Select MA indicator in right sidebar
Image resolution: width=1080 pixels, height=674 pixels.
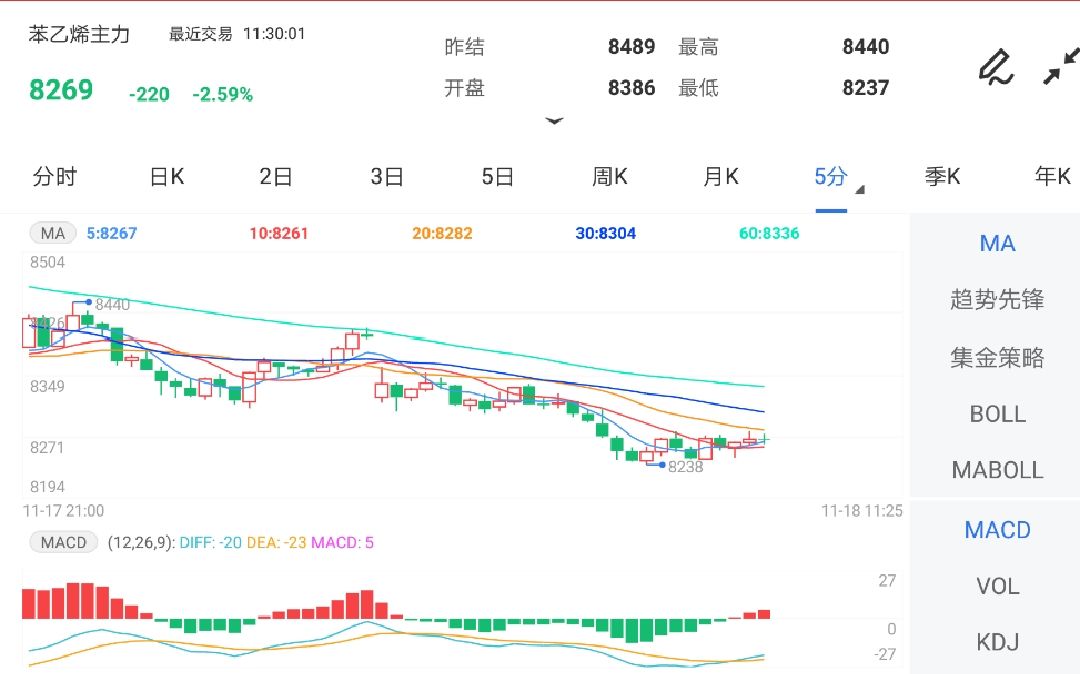(x=997, y=243)
